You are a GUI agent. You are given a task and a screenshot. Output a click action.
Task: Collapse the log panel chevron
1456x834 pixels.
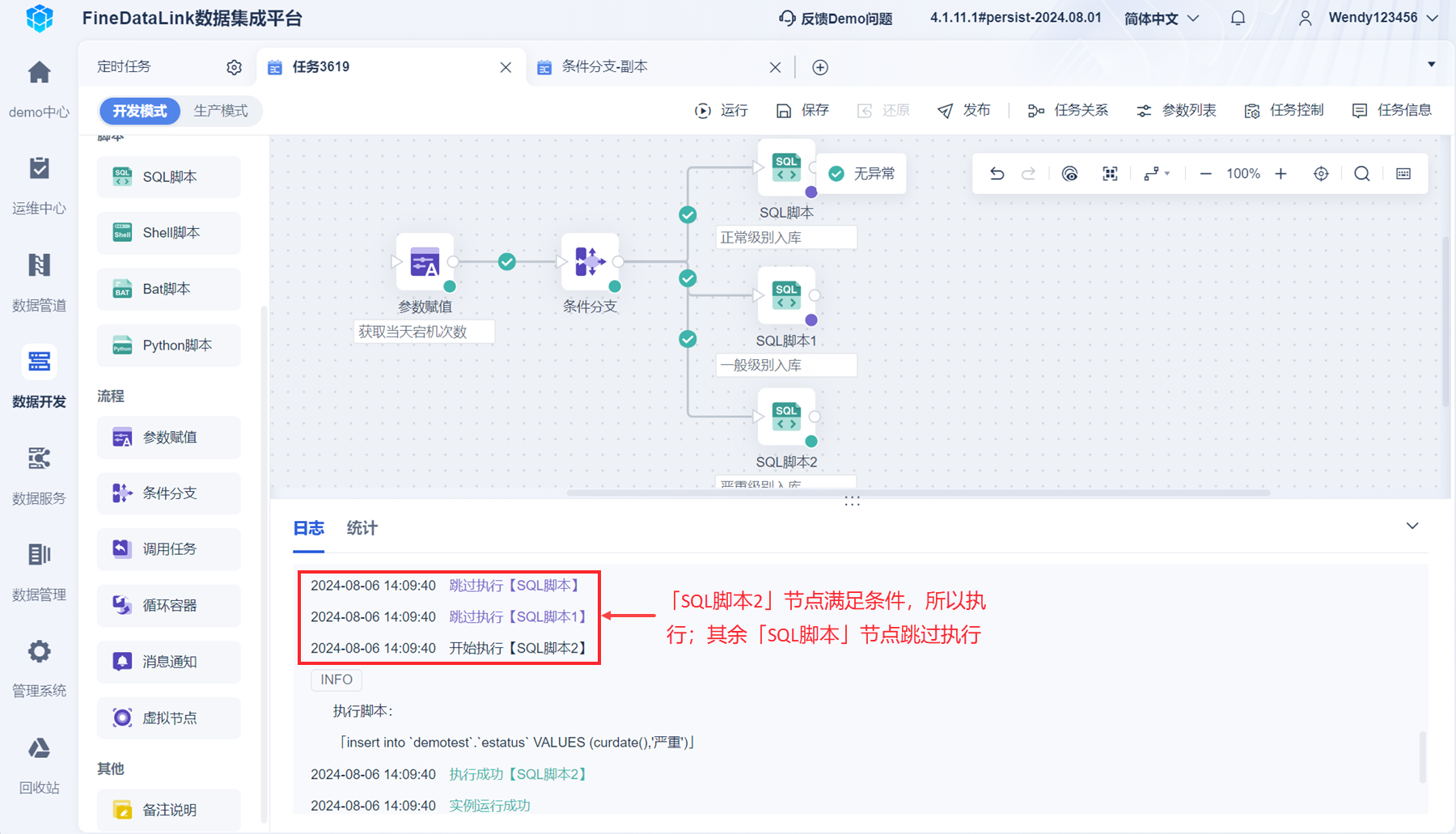(1412, 526)
